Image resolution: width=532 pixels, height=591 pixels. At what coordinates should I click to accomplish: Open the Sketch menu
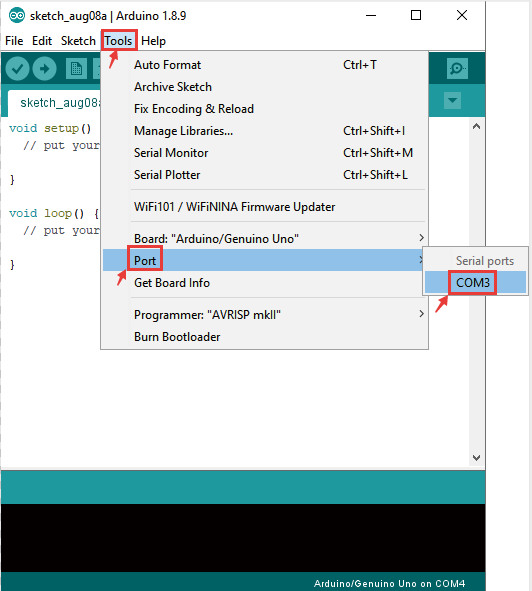tap(78, 41)
